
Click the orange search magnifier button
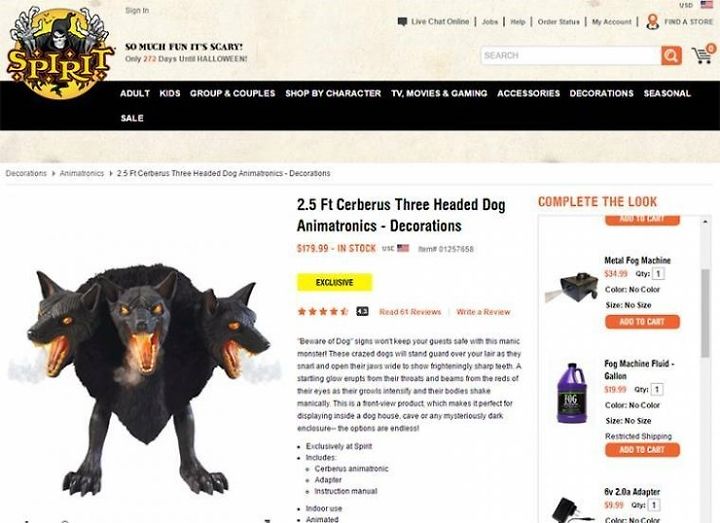coord(671,56)
